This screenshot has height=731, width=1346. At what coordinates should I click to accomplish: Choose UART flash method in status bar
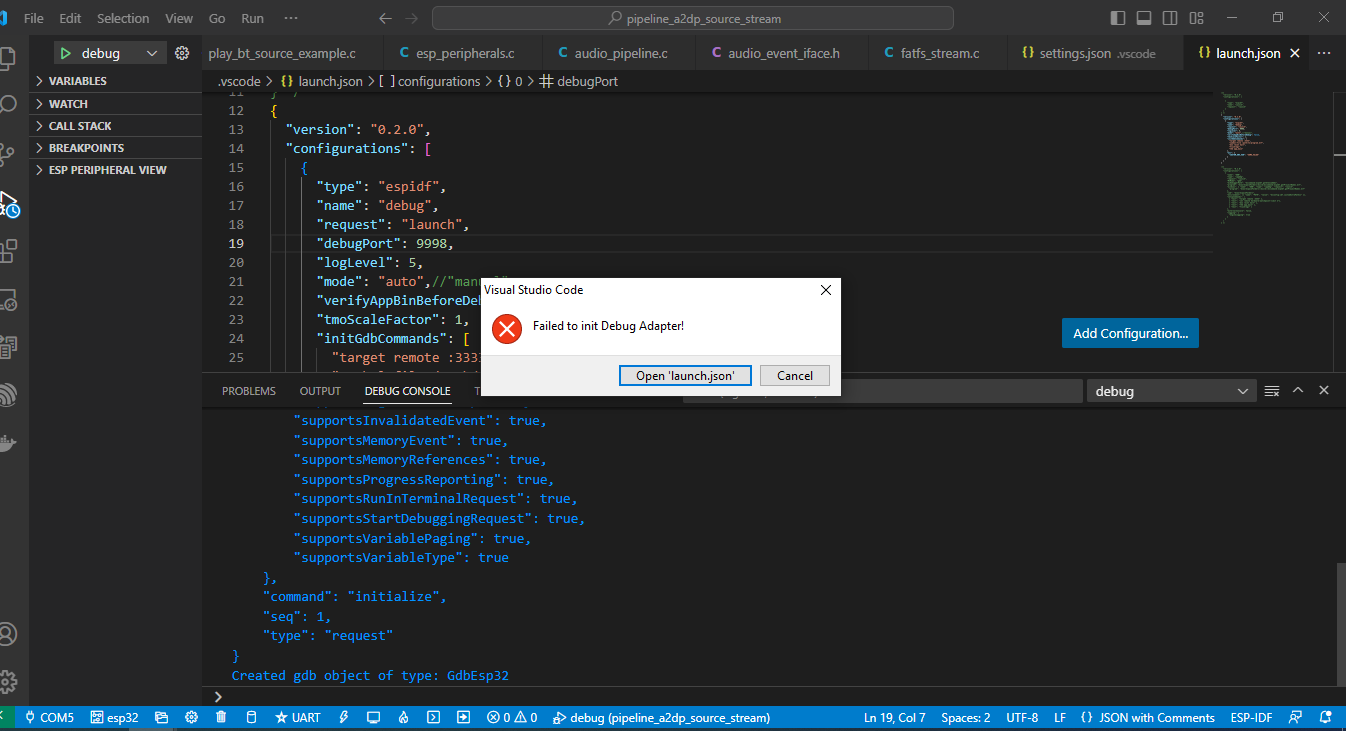pos(298,718)
